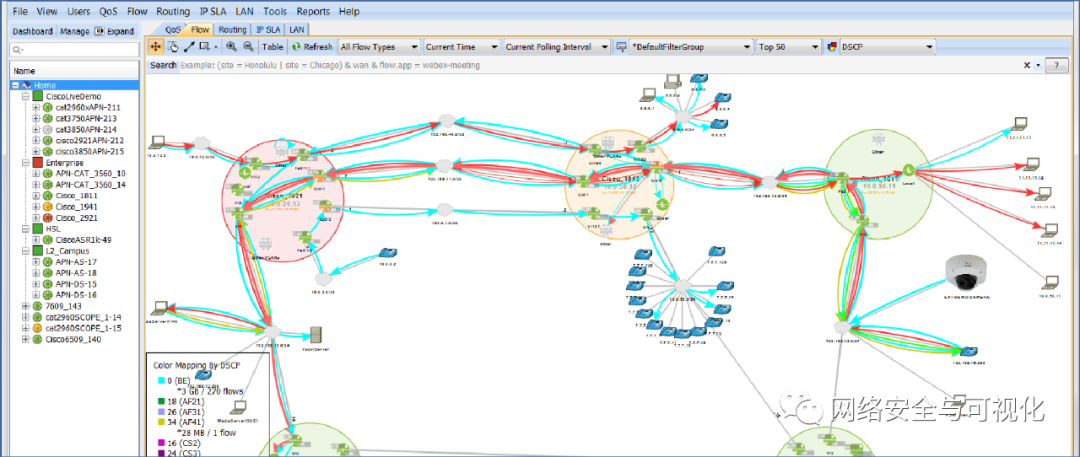This screenshot has width=1080, height=457.
Task: Switch to the IP SLA tab
Action: [x=268, y=30]
